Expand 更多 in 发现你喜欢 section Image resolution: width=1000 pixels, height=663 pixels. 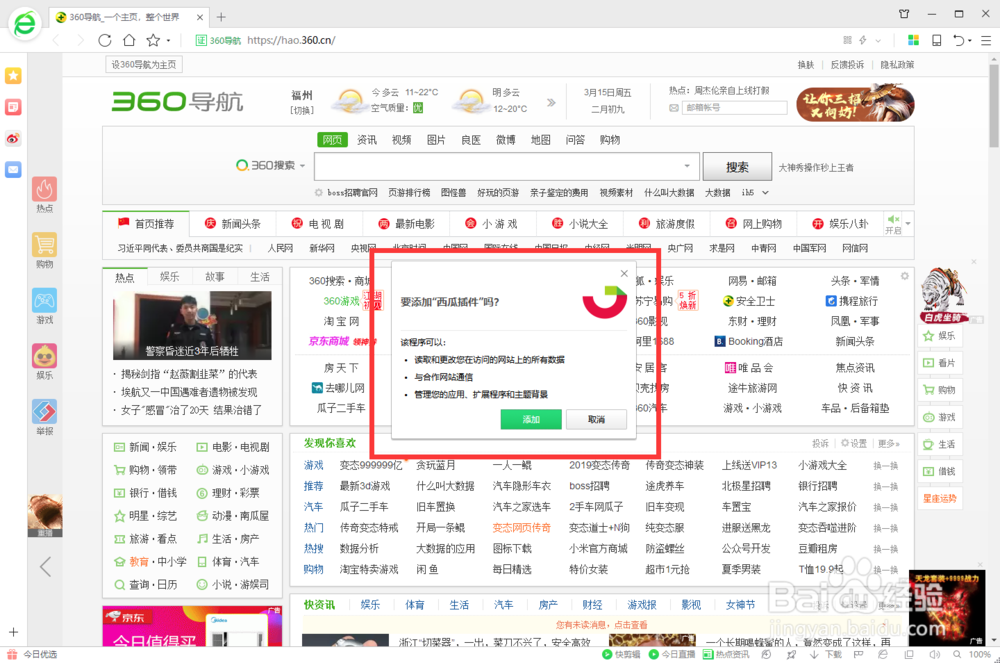tap(888, 443)
